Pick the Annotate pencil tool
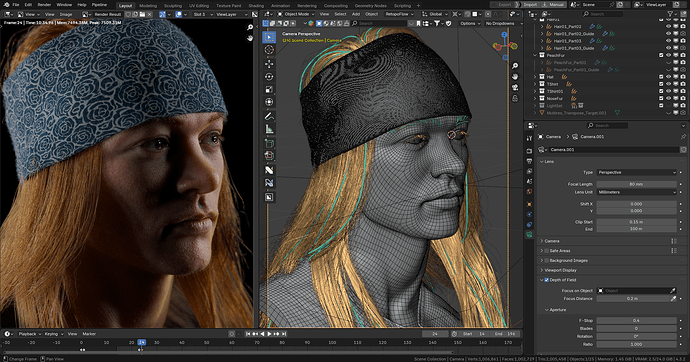 coord(269,116)
